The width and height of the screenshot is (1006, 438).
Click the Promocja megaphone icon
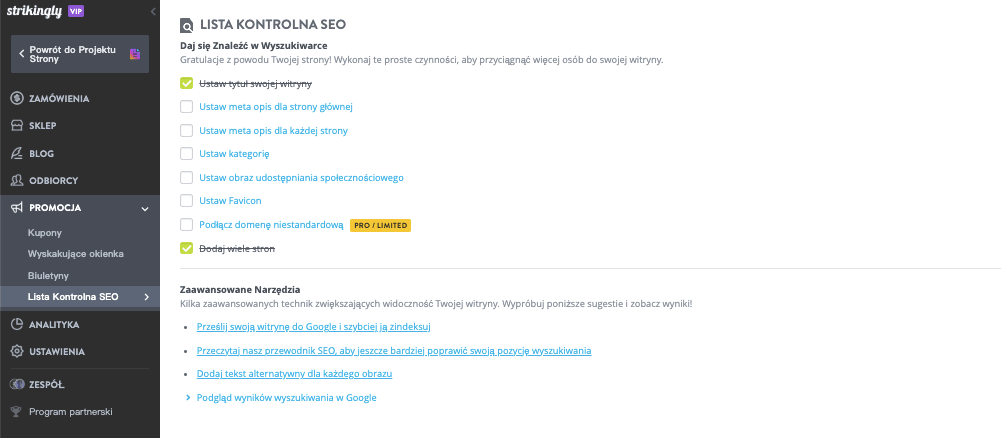[17, 208]
